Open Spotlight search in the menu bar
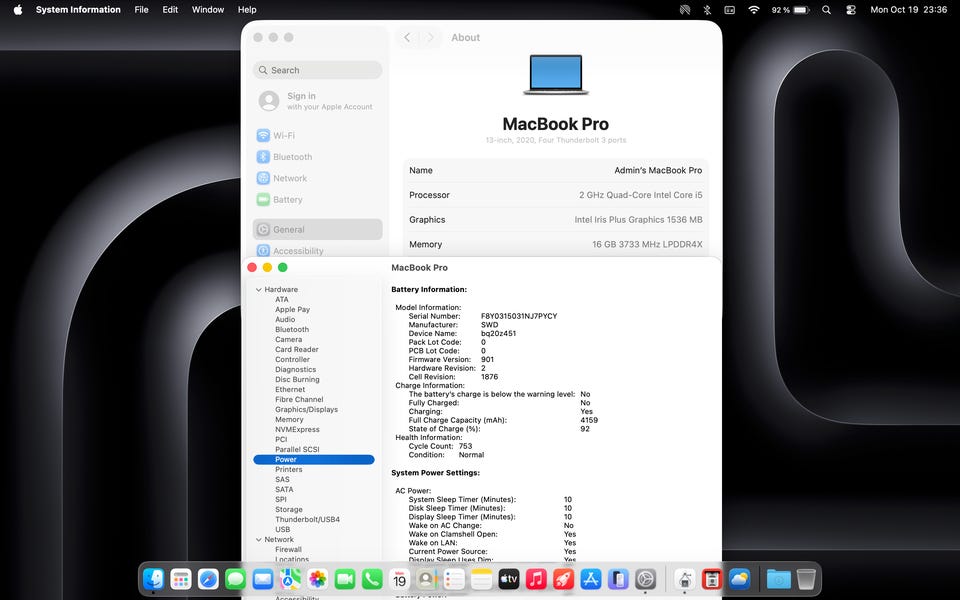This screenshot has width=960, height=600. tap(827, 10)
